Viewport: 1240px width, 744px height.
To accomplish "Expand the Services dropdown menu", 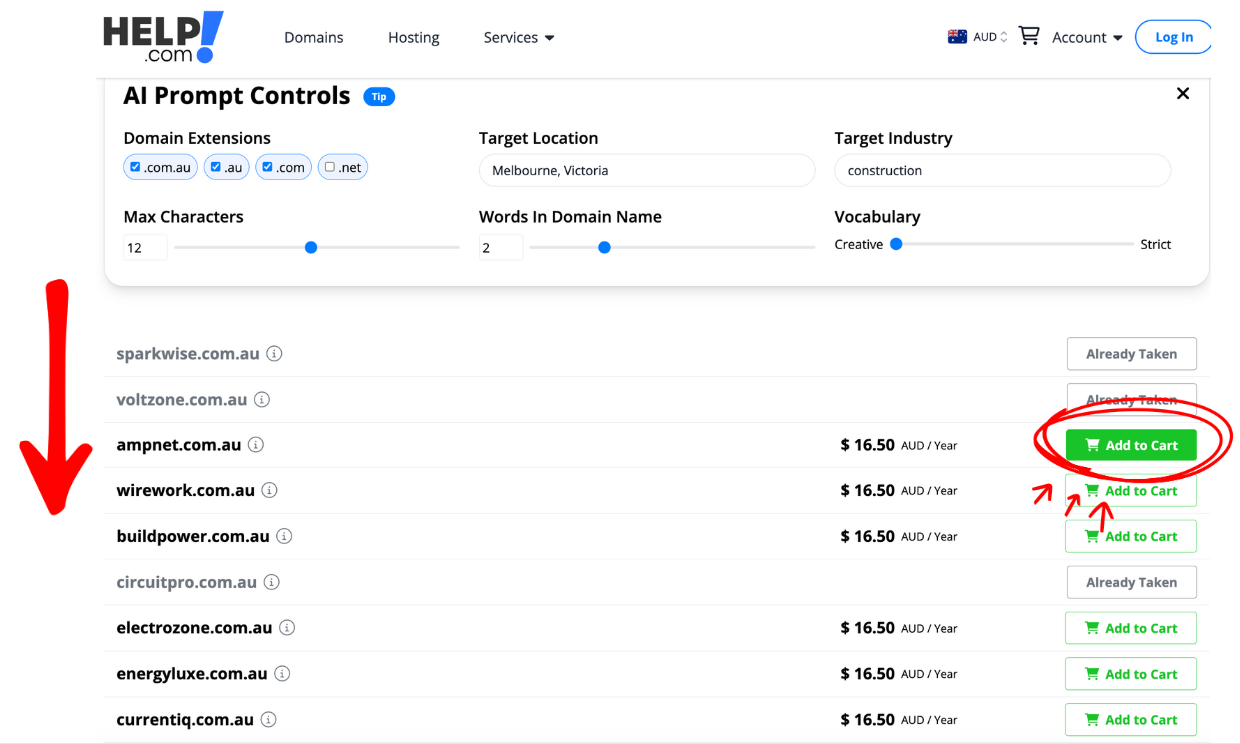I will coord(518,38).
